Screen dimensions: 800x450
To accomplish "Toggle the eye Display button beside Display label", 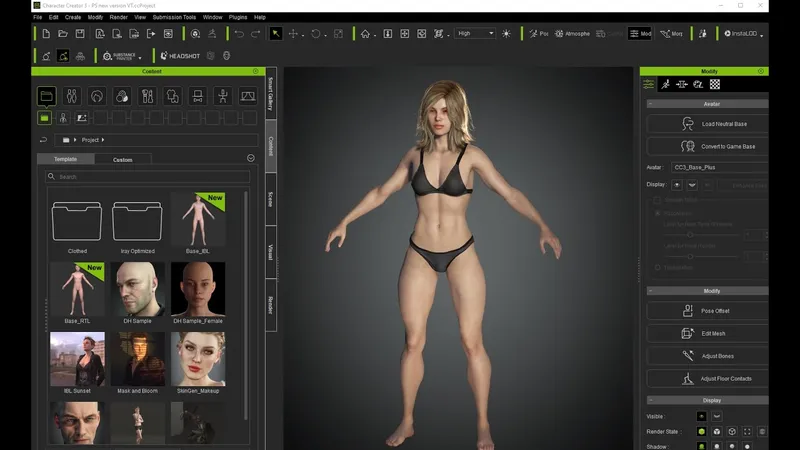I will pos(677,185).
